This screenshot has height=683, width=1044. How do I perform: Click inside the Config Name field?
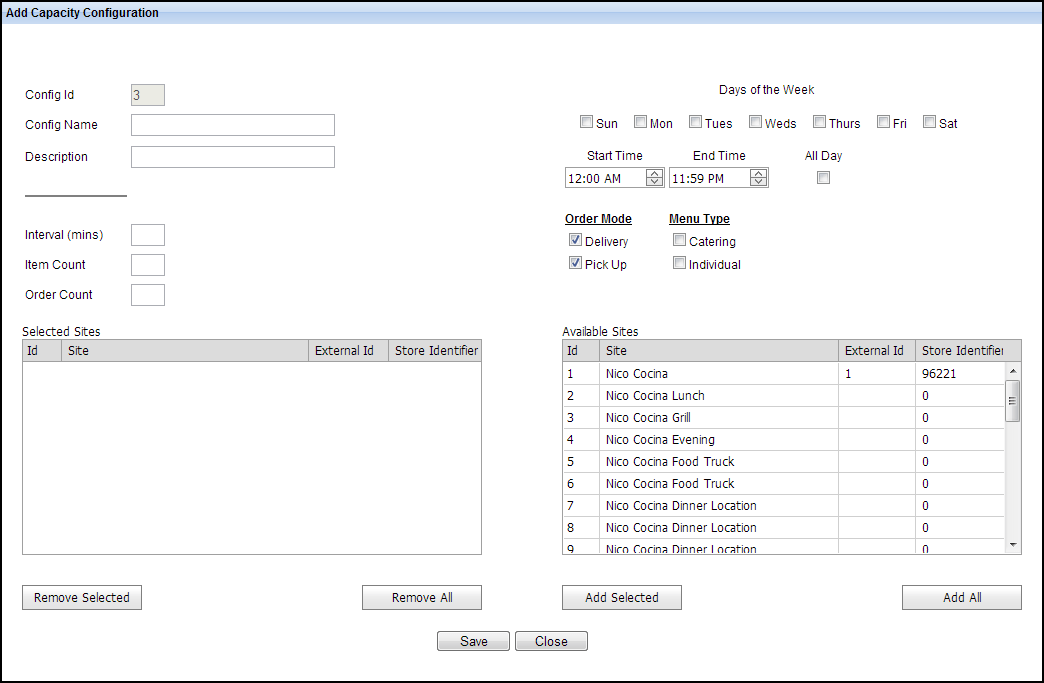(x=232, y=125)
